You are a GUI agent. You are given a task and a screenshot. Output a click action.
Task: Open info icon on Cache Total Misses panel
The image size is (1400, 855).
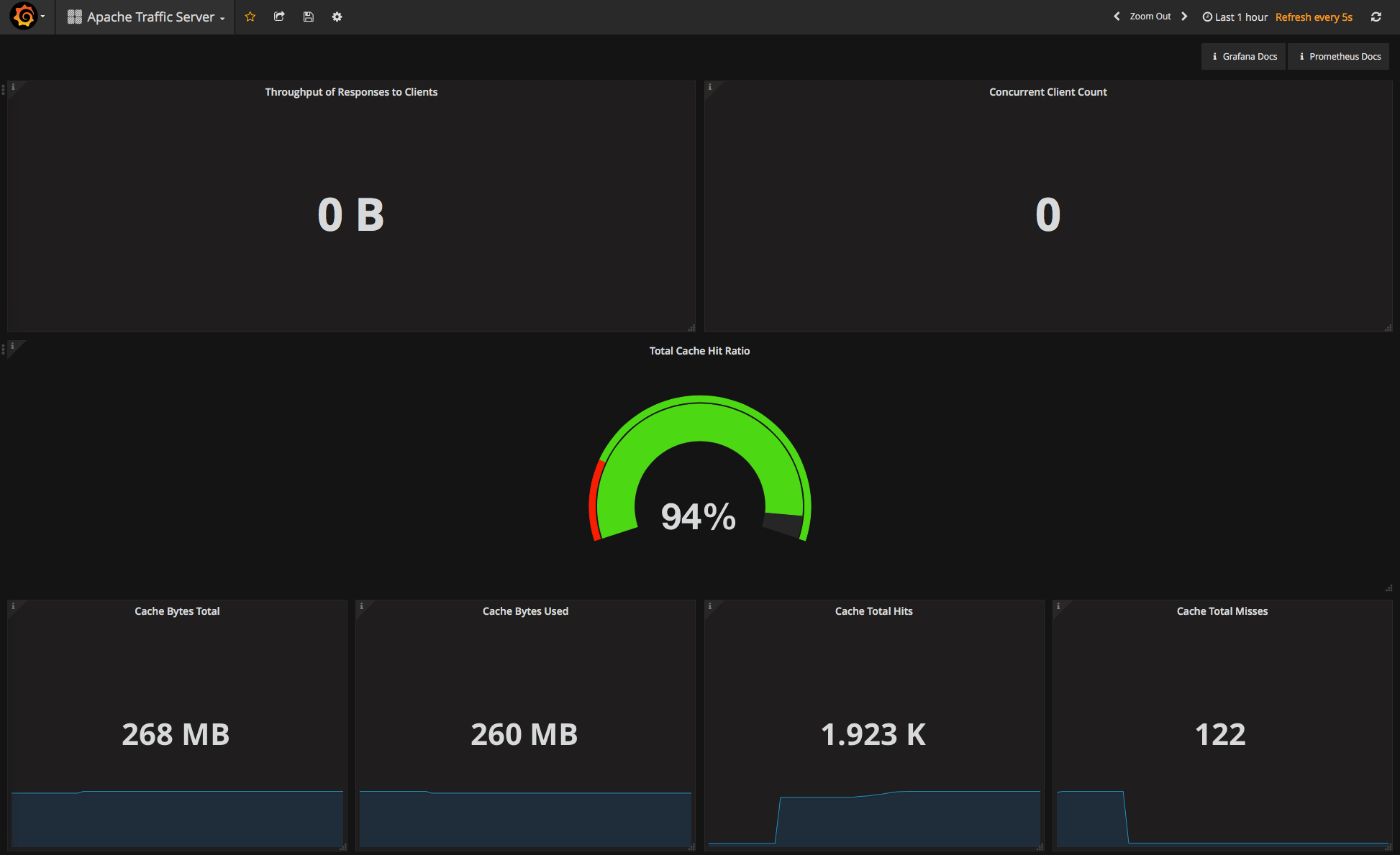click(x=1058, y=606)
